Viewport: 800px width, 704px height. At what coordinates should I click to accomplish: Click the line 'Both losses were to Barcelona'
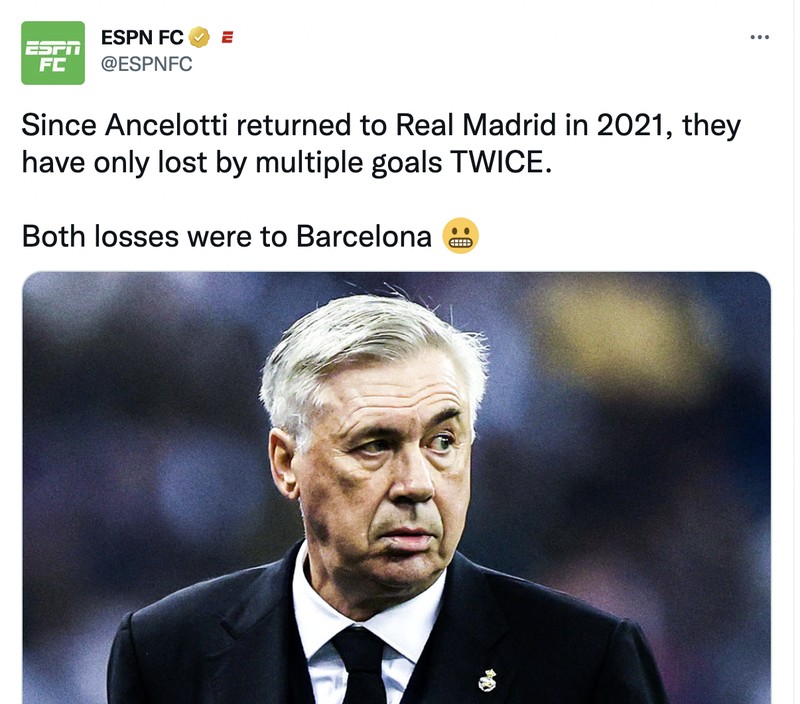[x=230, y=237]
